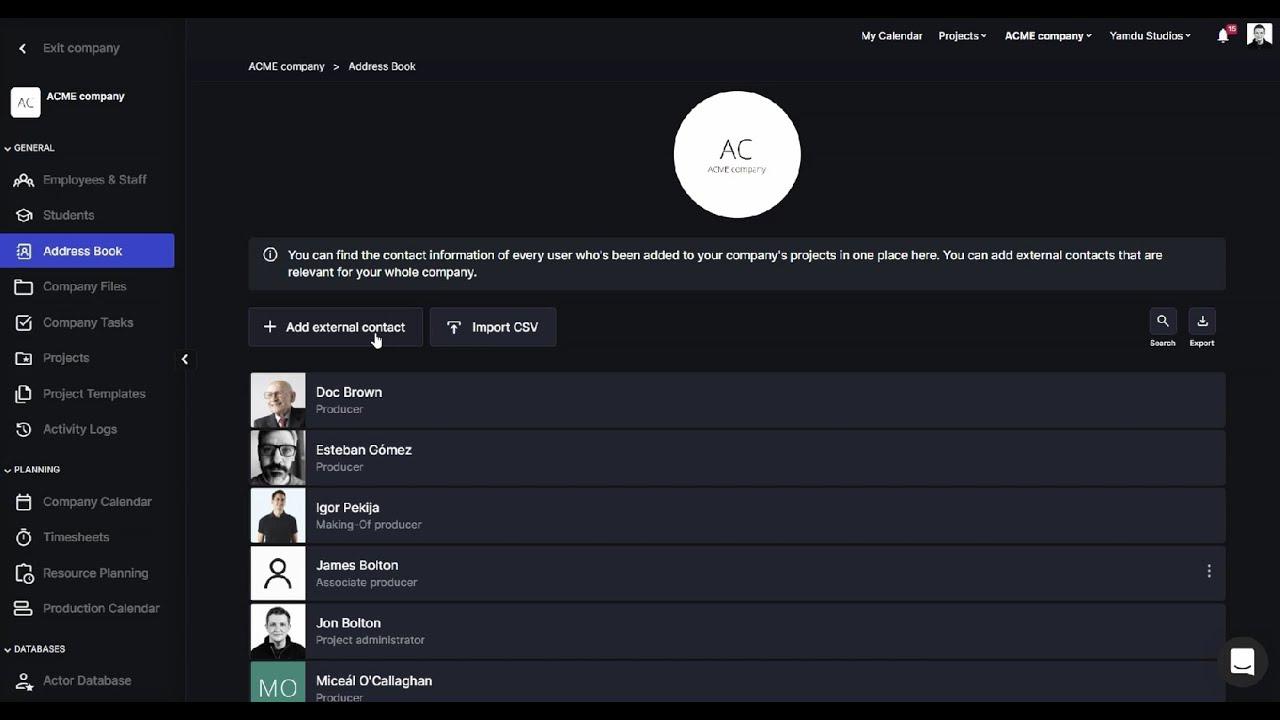This screenshot has height=720, width=1280.
Task: Click the Exit company back arrow icon
Action: (23, 48)
